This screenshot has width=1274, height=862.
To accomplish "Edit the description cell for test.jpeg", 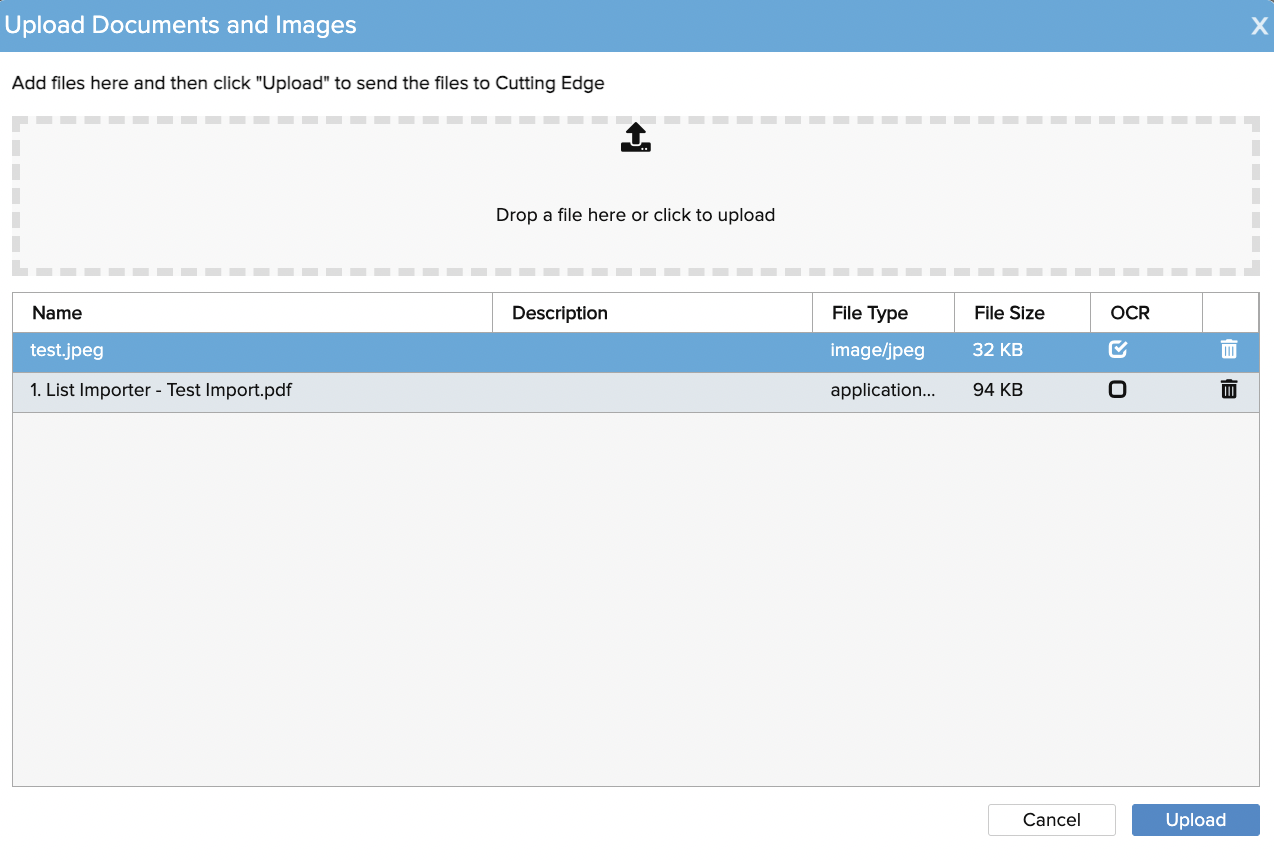I will point(652,351).
